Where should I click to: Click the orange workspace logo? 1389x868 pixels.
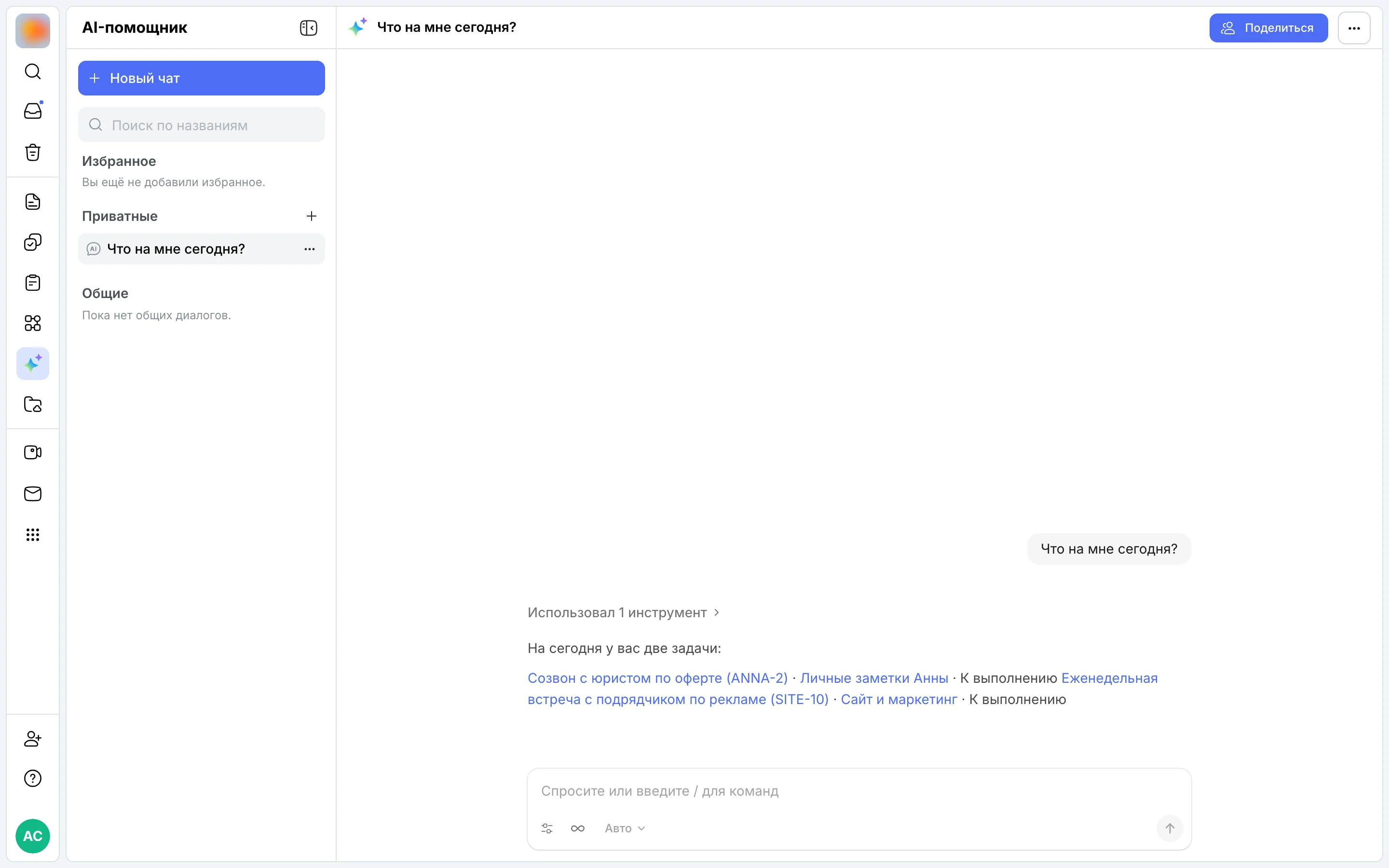(x=33, y=31)
